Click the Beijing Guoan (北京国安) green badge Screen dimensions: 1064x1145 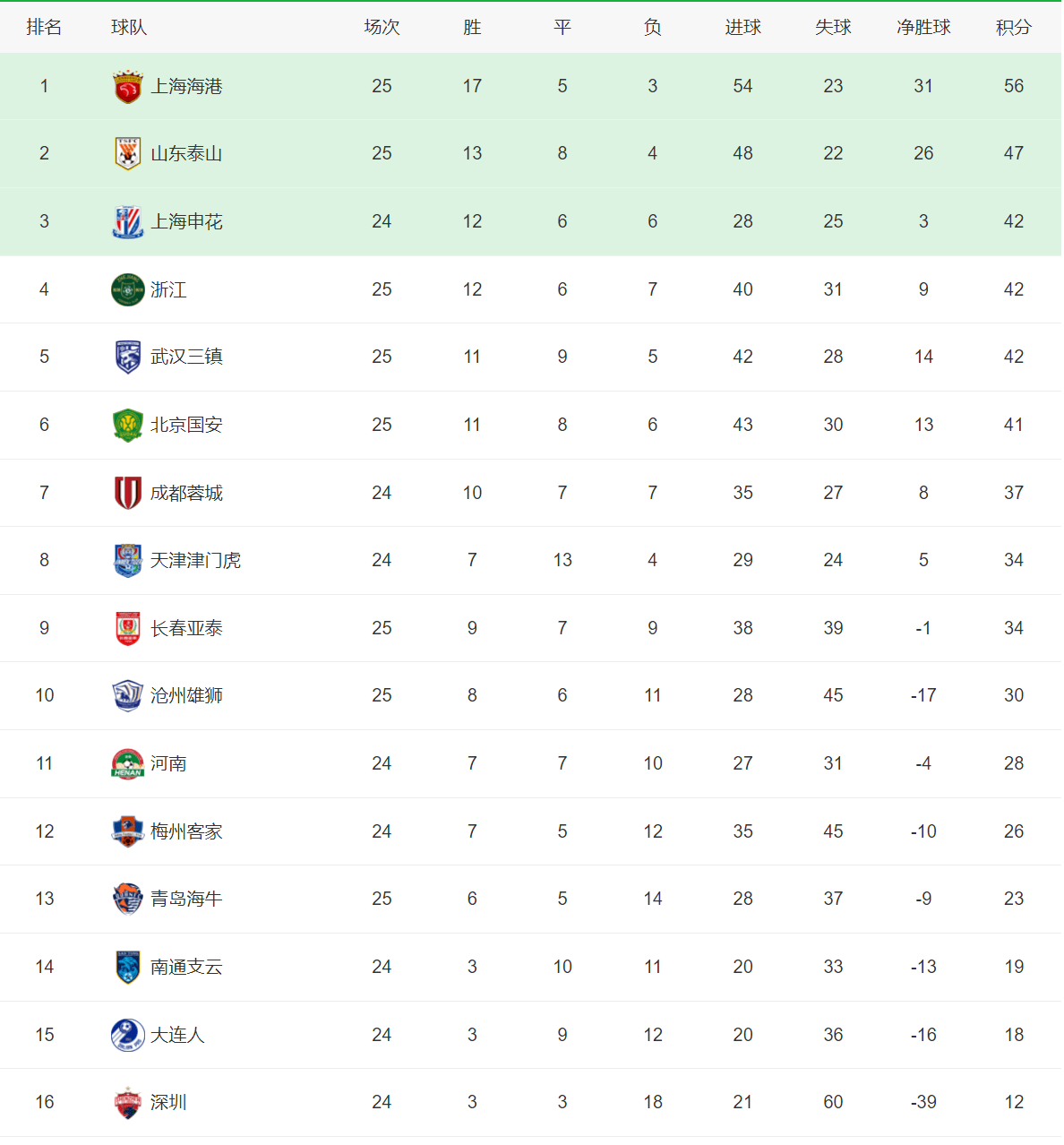128,426
